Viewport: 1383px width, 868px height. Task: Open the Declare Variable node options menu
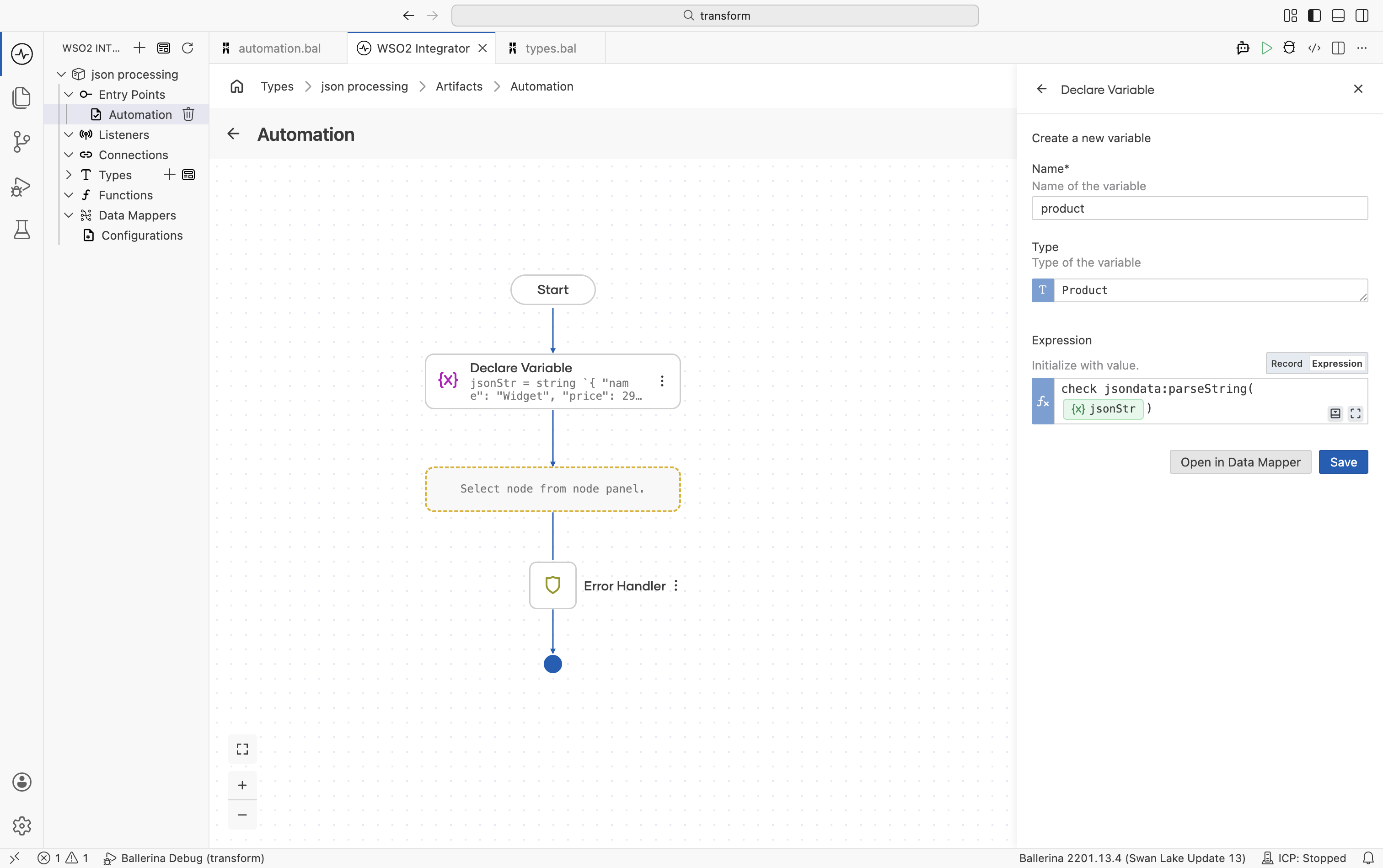coord(662,381)
